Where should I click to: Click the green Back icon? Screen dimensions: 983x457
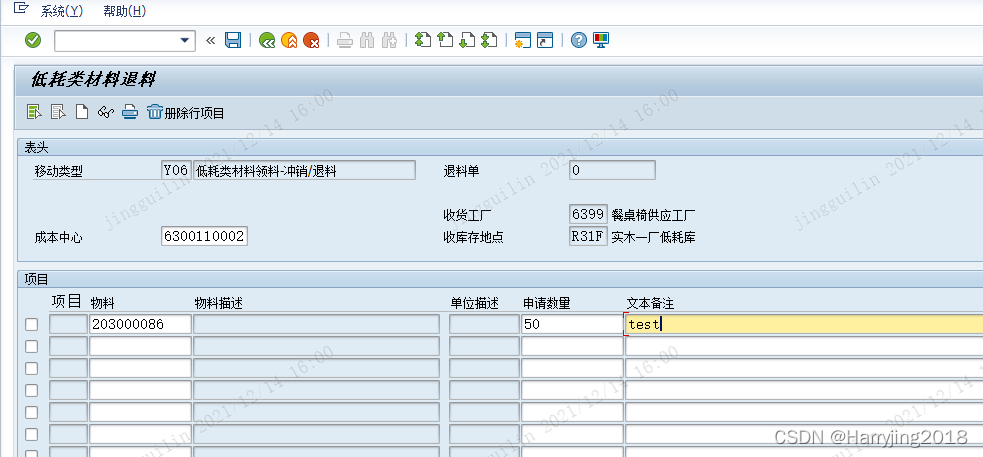pos(267,41)
